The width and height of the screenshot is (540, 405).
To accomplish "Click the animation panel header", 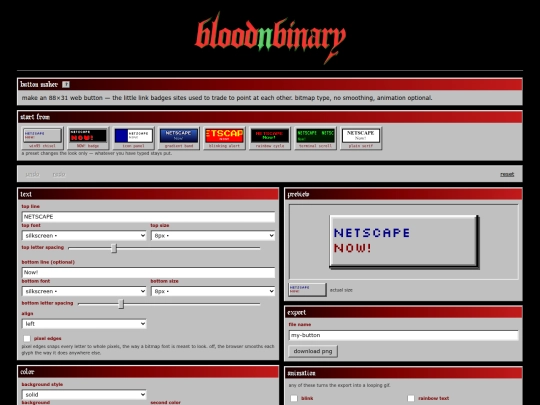I will tap(403, 373).
